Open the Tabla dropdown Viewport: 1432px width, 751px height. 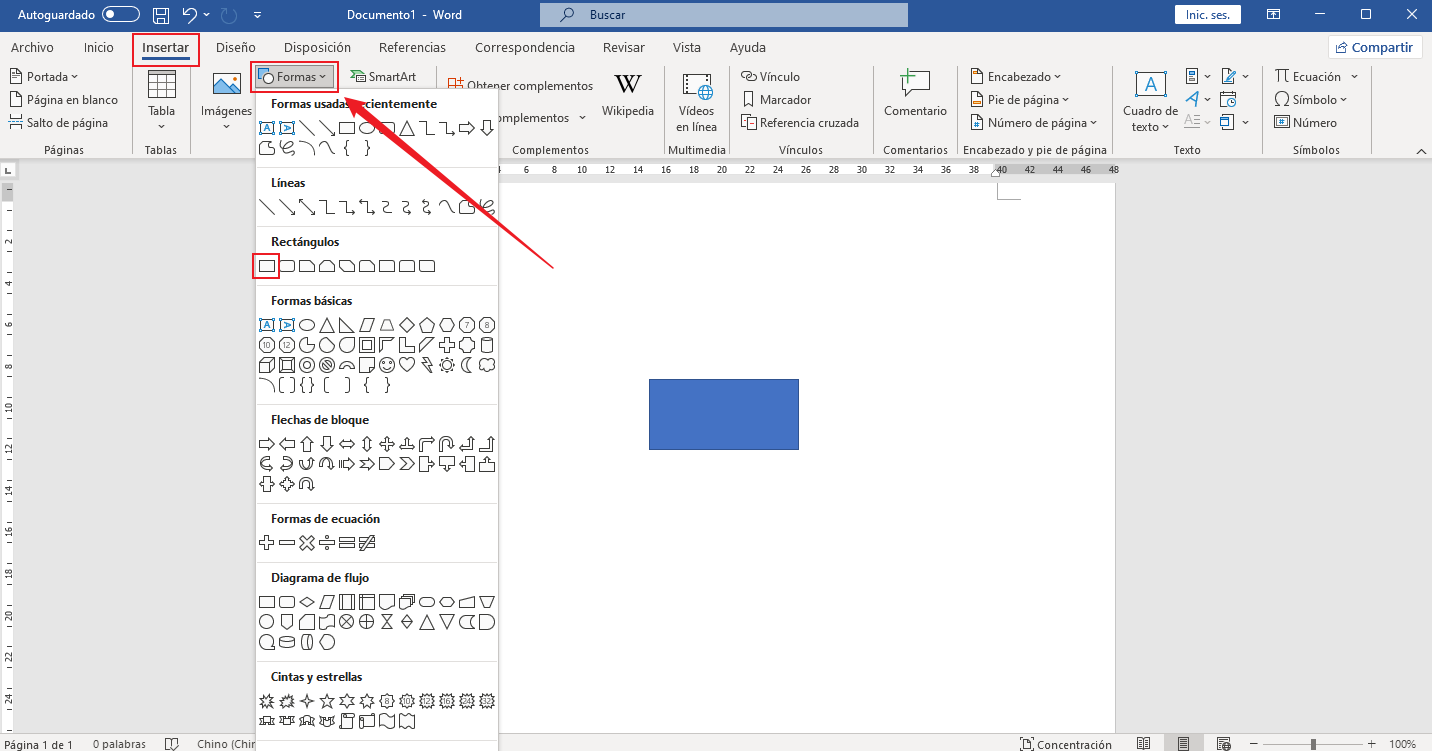point(161,101)
